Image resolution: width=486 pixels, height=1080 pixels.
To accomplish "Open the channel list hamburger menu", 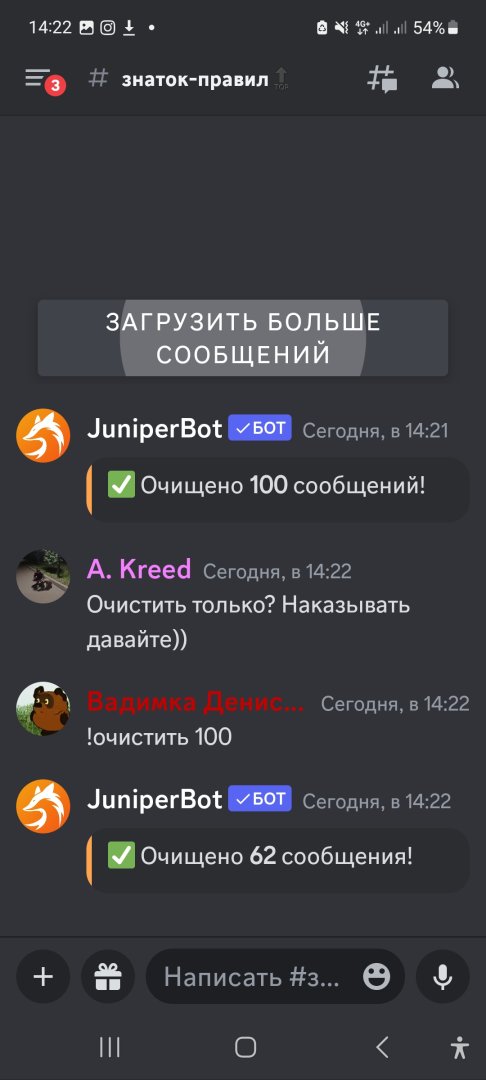I will [38, 79].
